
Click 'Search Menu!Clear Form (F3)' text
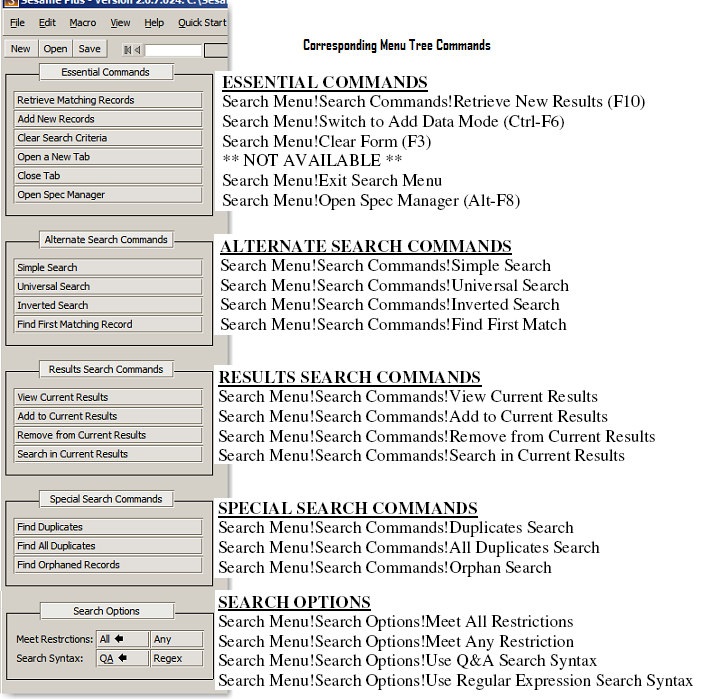[x=326, y=142]
